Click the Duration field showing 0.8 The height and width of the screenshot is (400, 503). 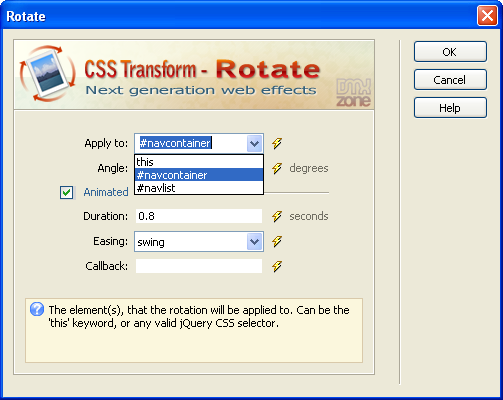click(x=199, y=216)
